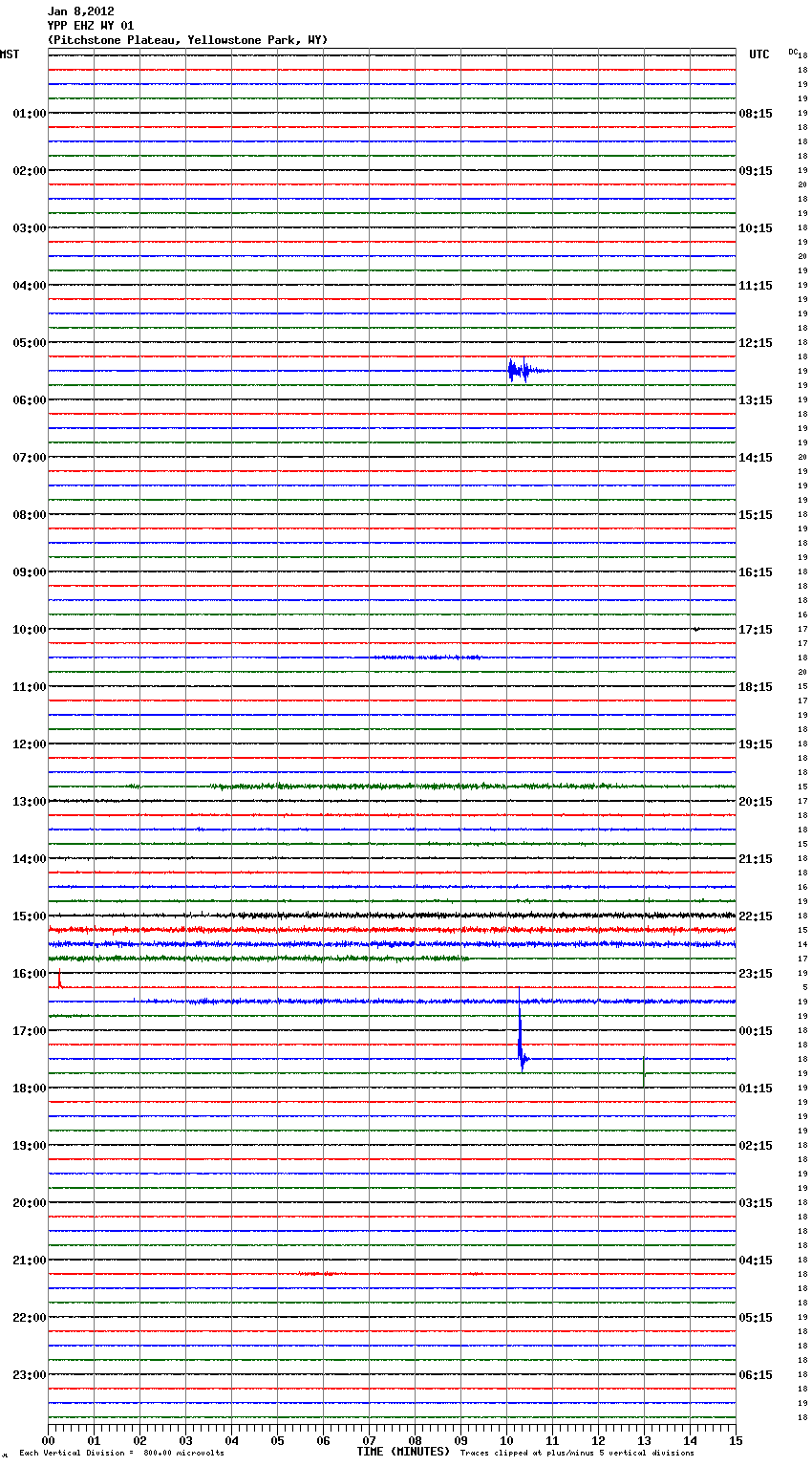Click the 13:00 MST time label
This screenshot has height=1466, width=812.
pos(29,802)
